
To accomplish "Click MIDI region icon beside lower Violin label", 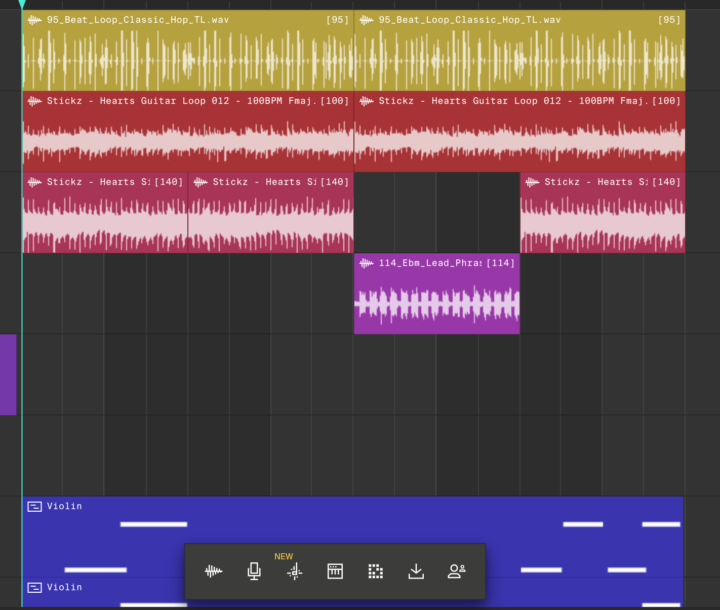I will (34, 587).
